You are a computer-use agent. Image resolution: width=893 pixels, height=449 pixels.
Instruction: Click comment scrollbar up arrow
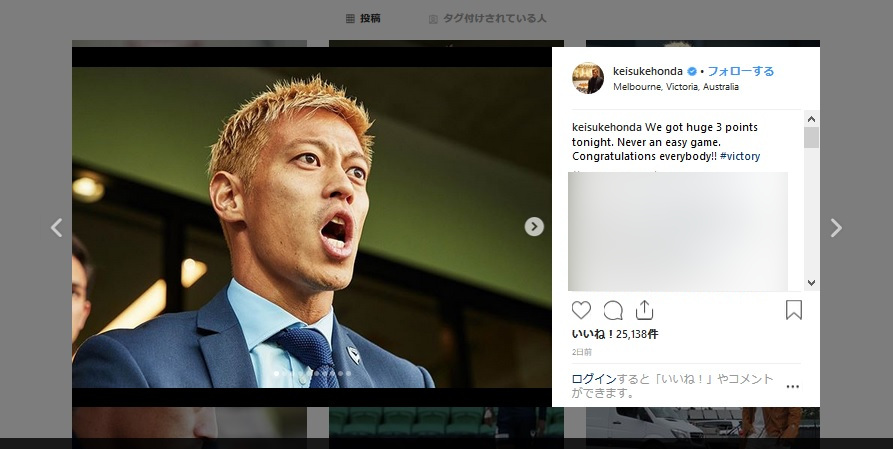pyautogui.click(x=812, y=119)
